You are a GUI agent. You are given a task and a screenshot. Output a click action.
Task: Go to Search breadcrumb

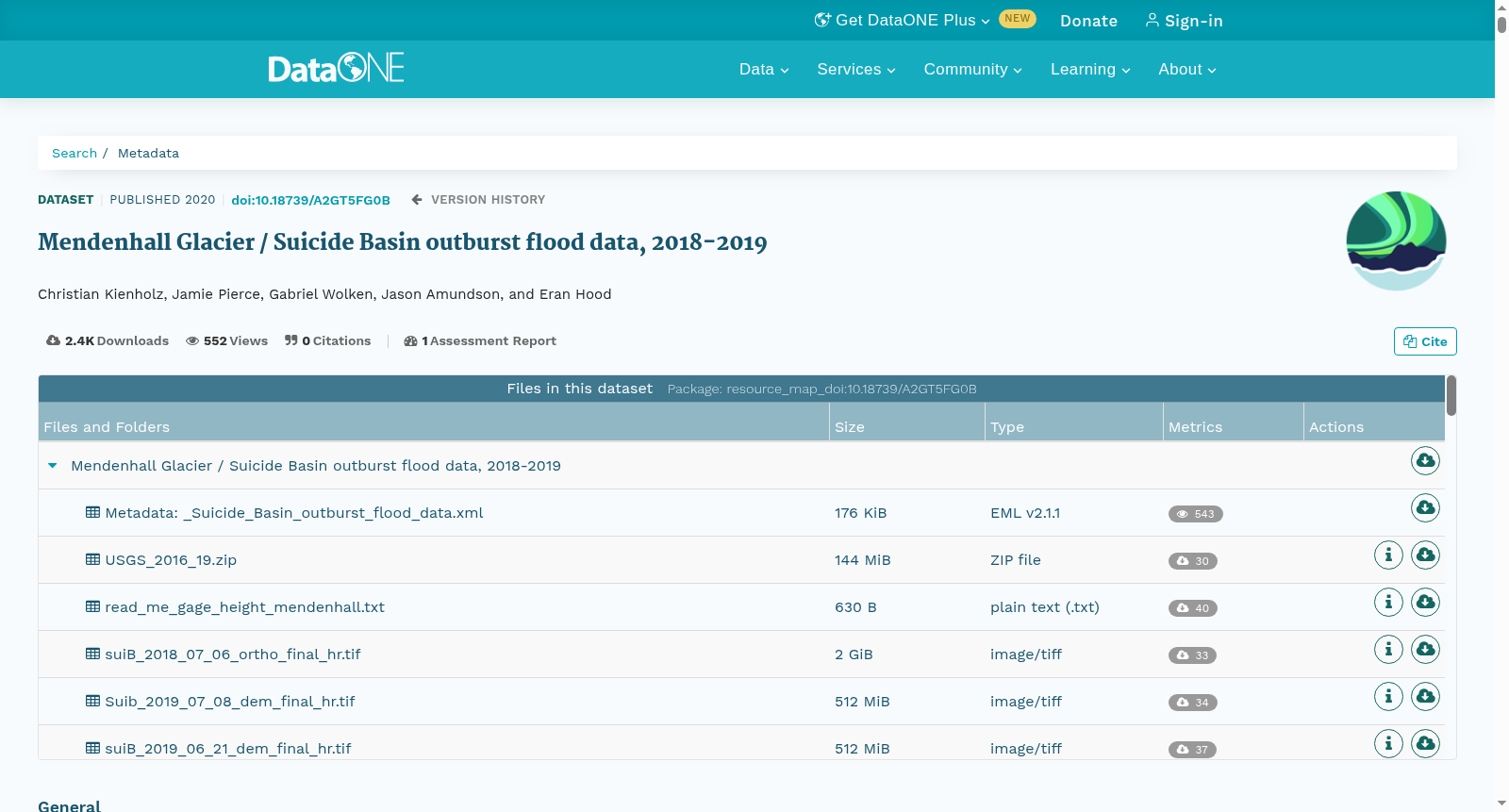75,153
